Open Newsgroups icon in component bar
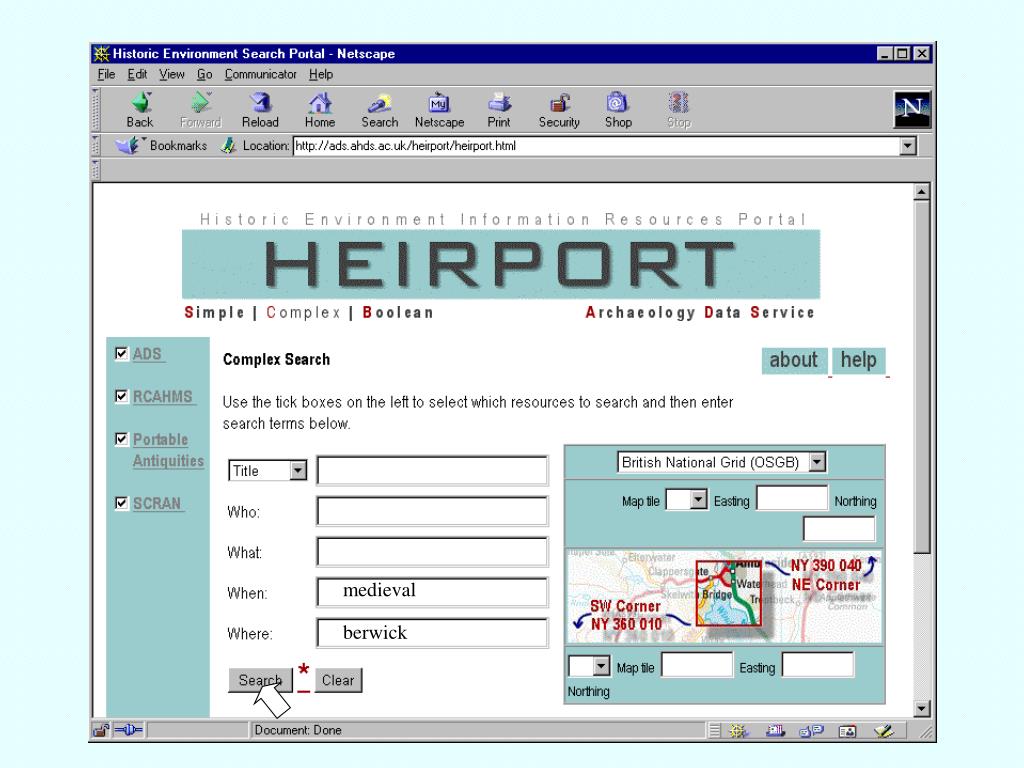Image resolution: width=1024 pixels, height=768 pixels. click(812, 731)
